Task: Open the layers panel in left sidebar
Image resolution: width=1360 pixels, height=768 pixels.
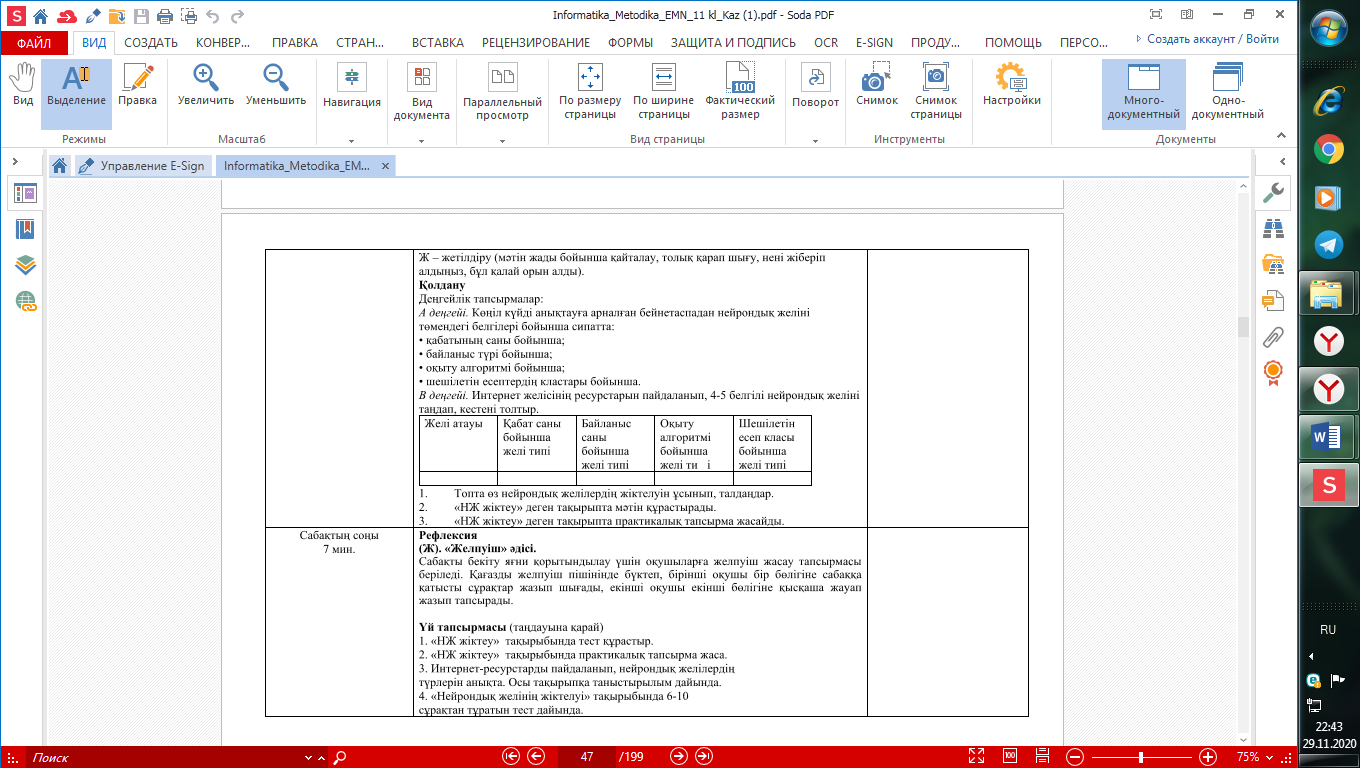Action: click(x=25, y=265)
